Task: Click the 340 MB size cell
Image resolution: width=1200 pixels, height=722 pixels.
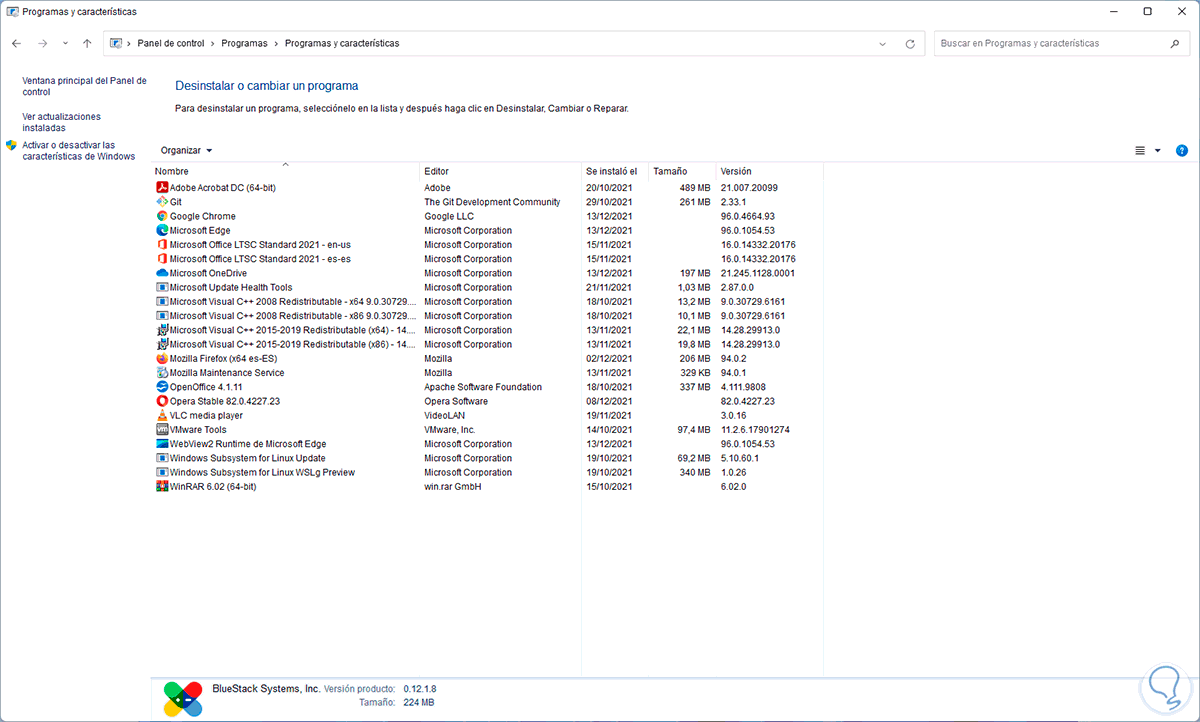Action: (695, 473)
